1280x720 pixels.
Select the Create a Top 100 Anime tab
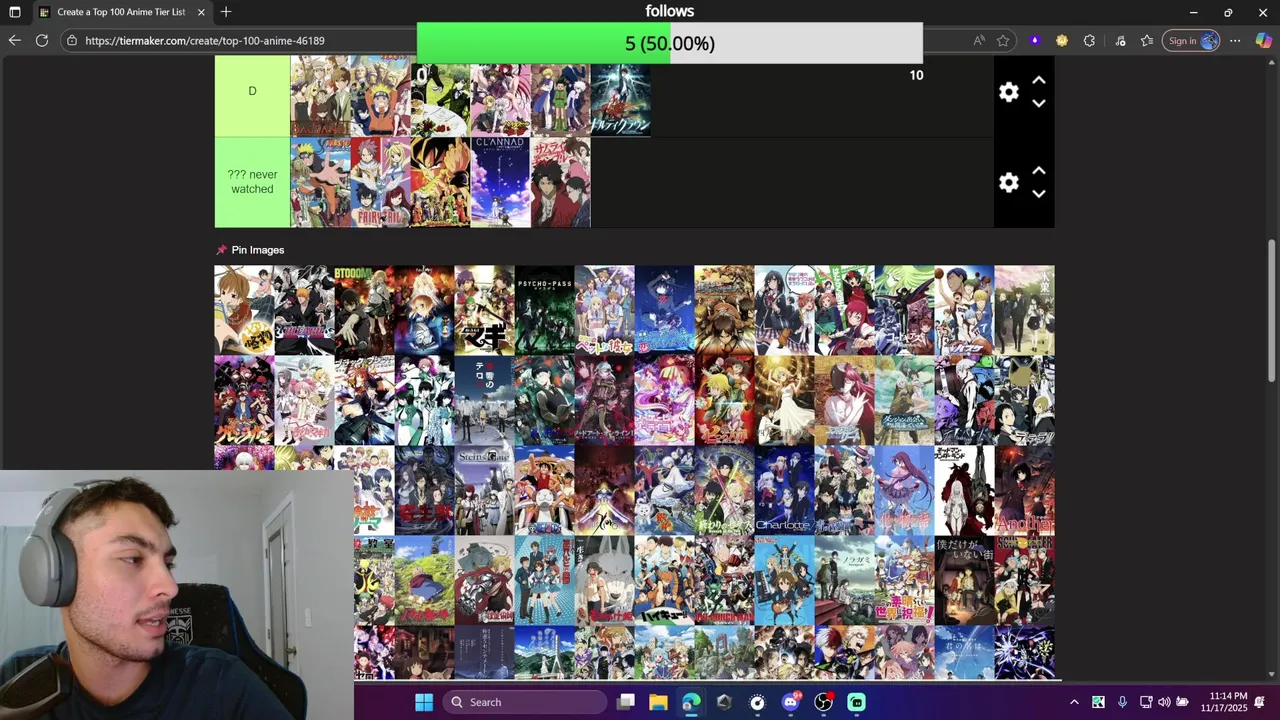(121, 12)
